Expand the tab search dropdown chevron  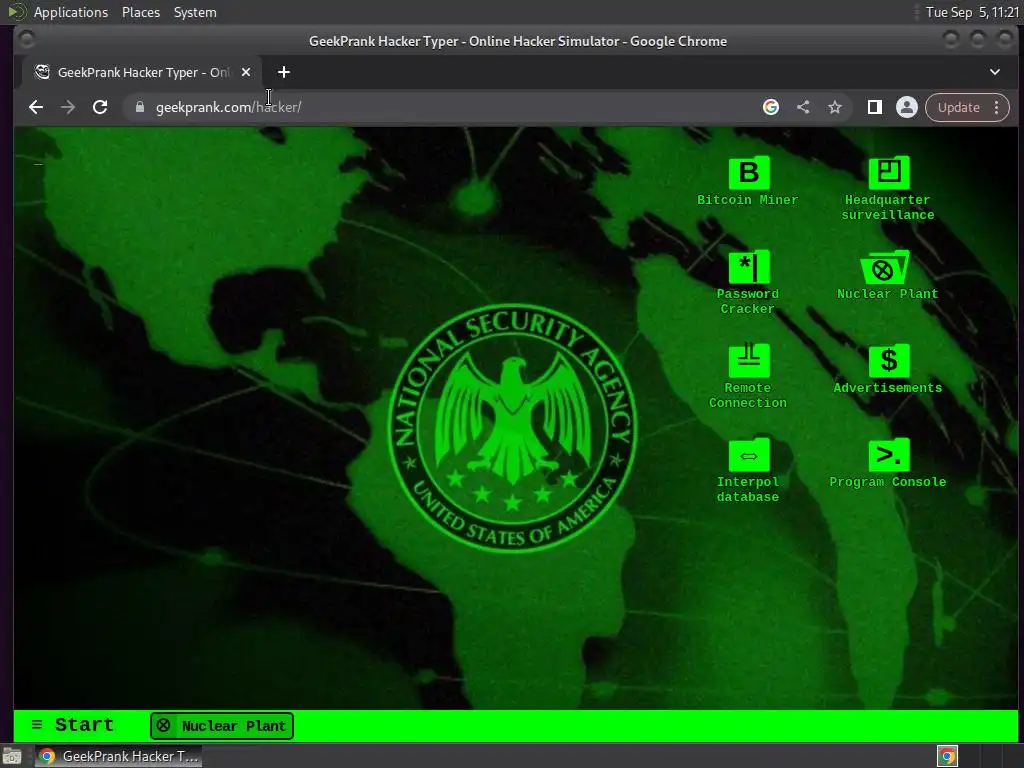pos(995,72)
